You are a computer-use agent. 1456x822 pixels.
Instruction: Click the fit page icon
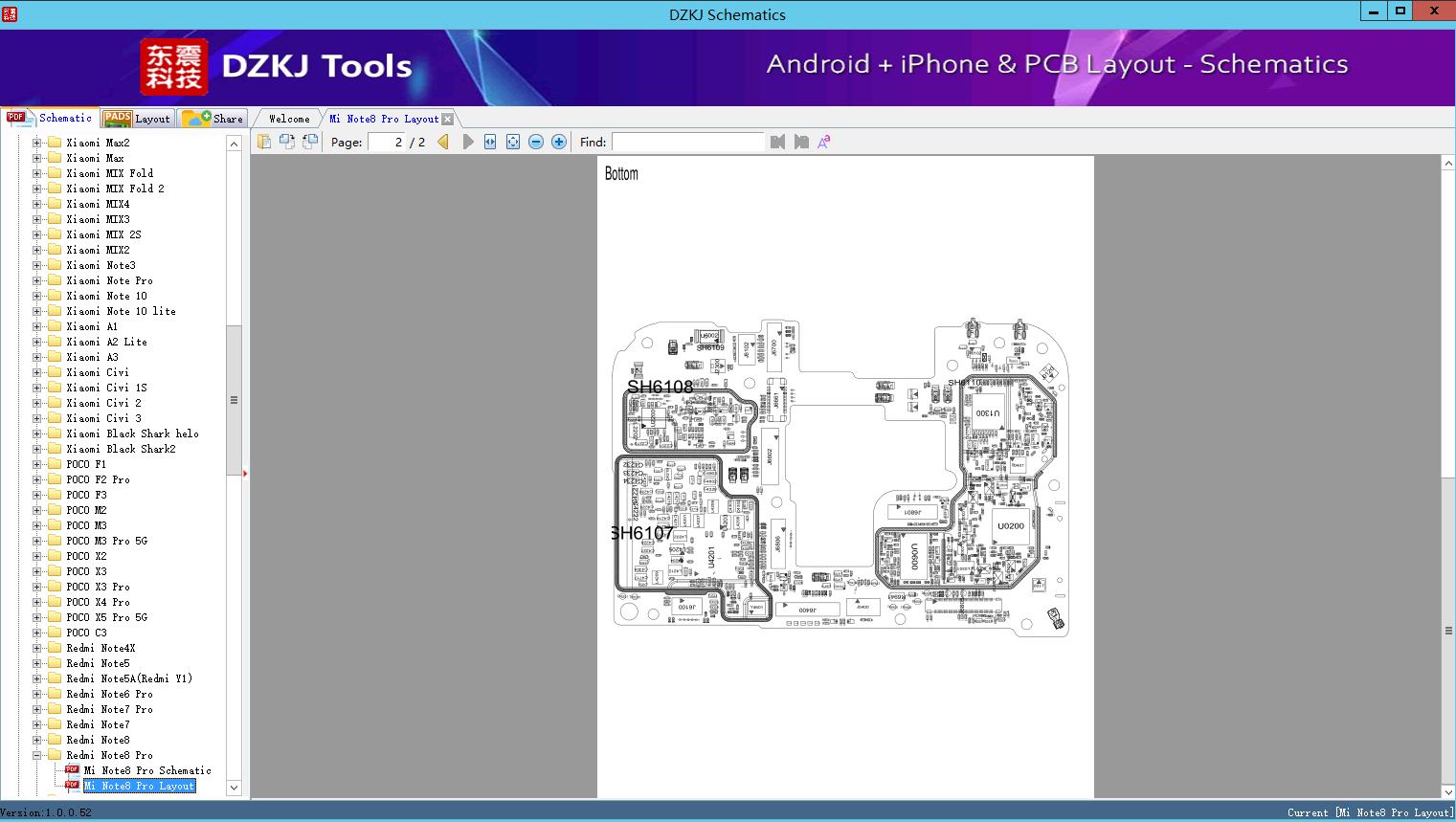[513, 142]
